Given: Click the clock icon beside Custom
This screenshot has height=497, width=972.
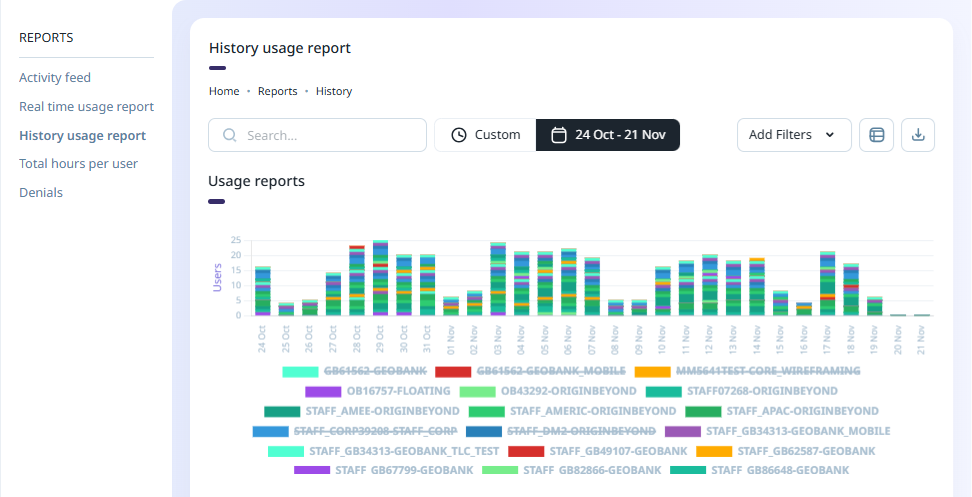Looking at the screenshot, I should click(x=459, y=135).
